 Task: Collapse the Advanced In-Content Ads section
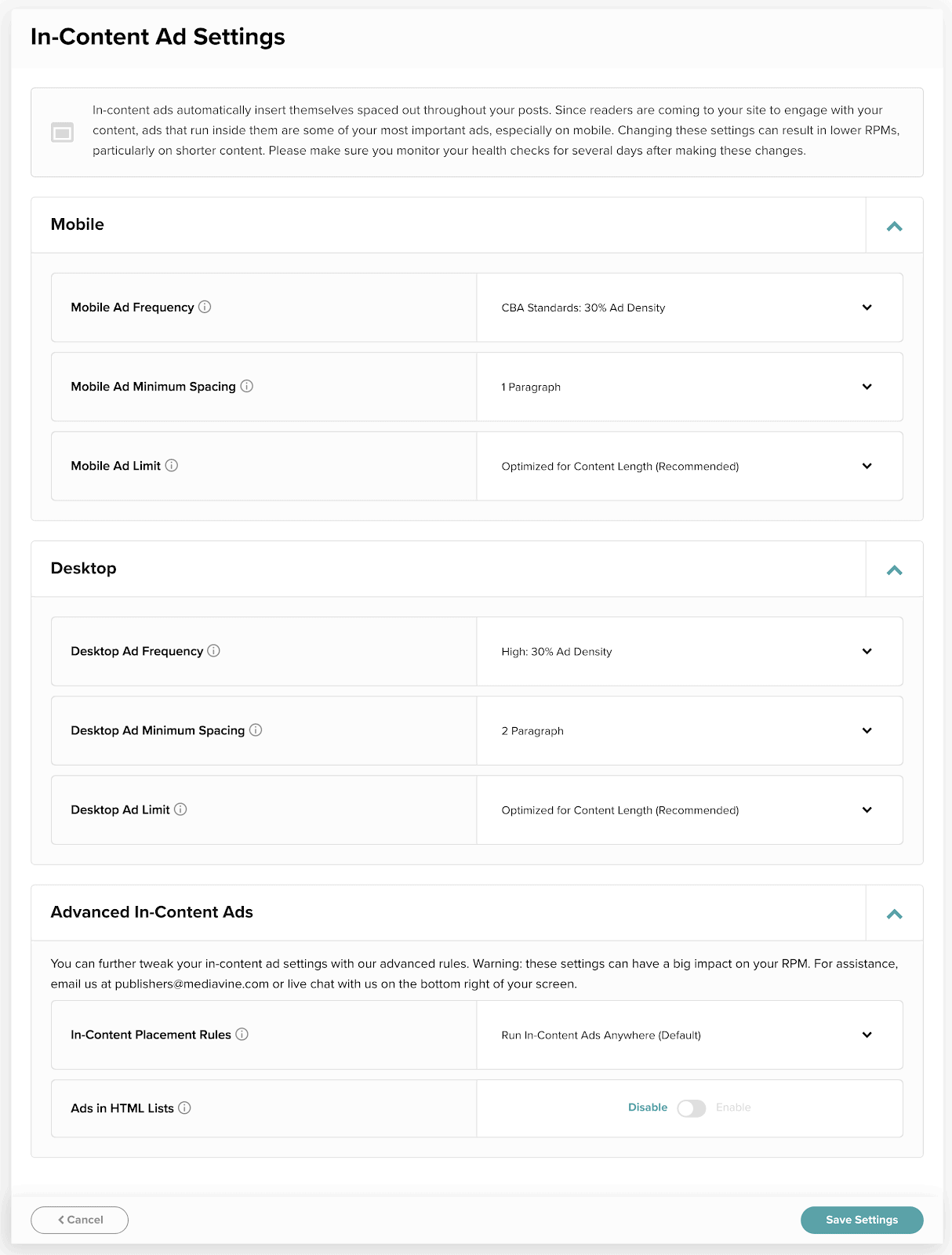click(x=894, y=914)
